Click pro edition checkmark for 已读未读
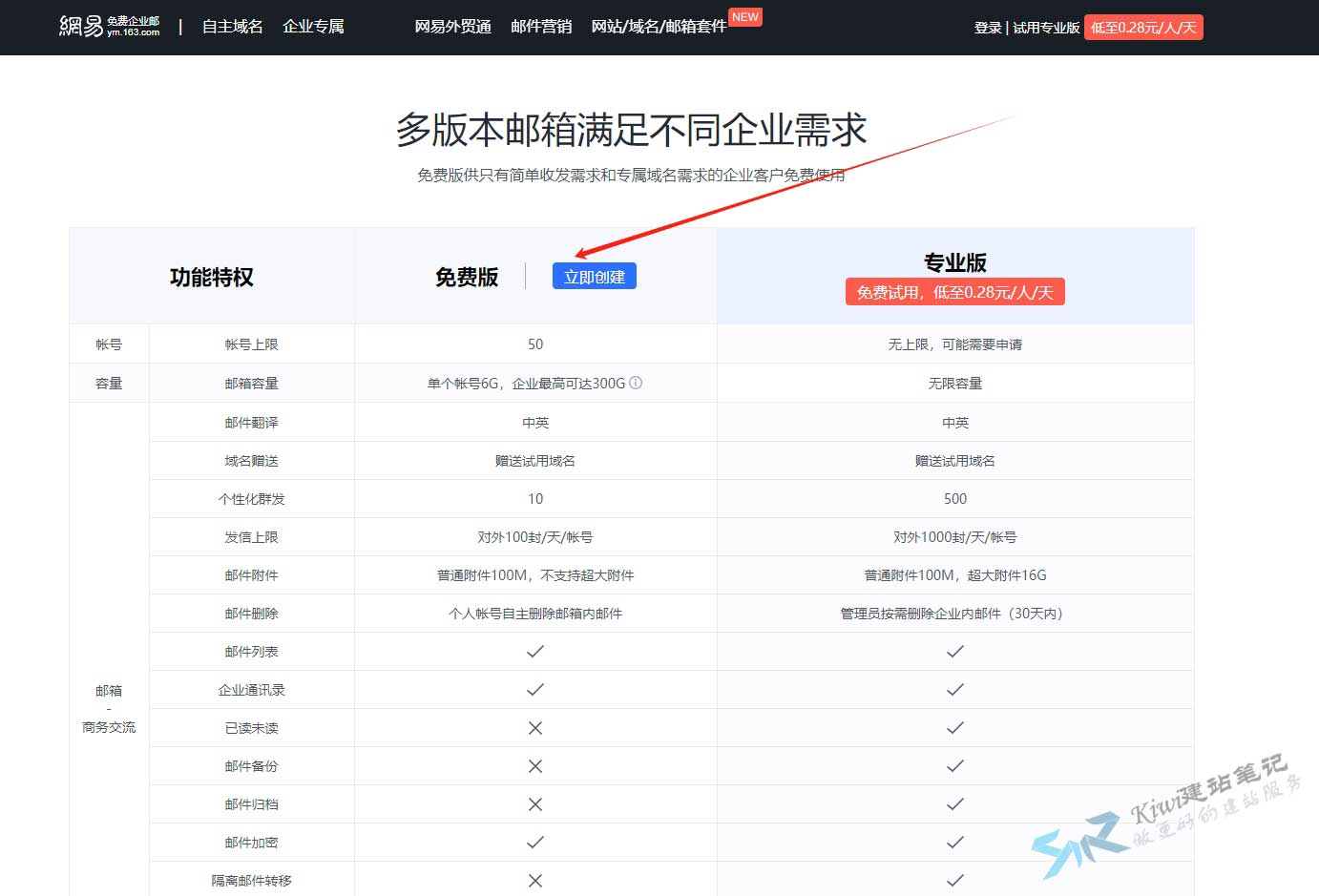The image size is (1319, 896). click(x=955, y=727)
